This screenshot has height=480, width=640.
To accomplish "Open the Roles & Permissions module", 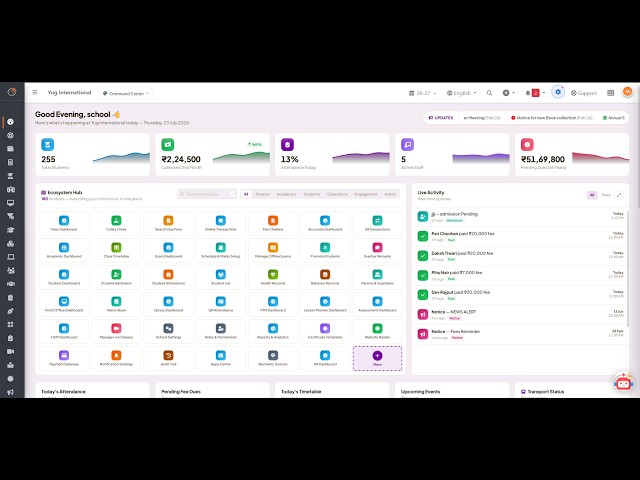I will (x=220, y=331).
